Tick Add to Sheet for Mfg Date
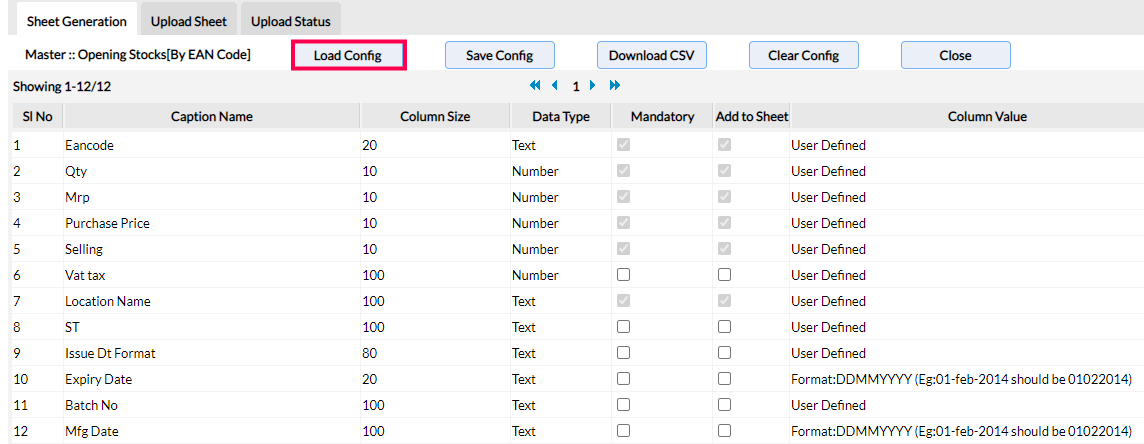 pos(724,431)
